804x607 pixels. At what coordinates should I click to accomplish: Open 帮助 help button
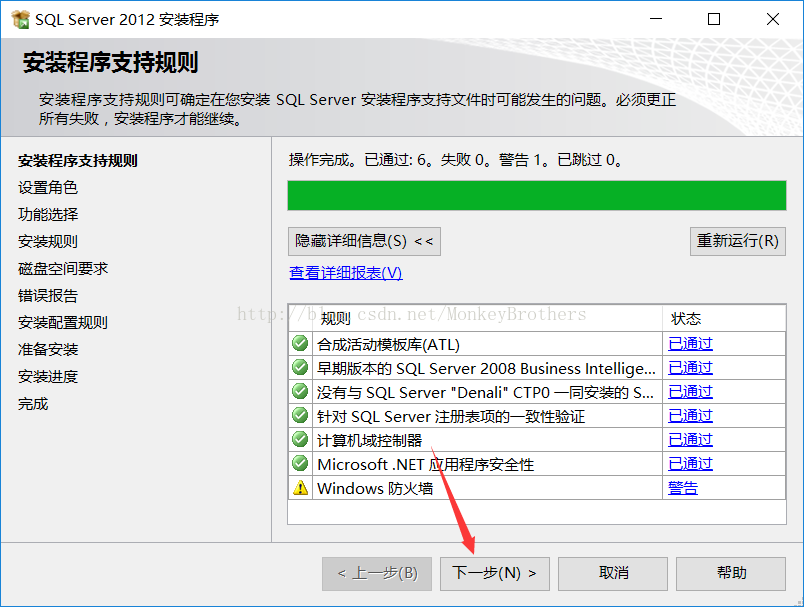click(731, 573)
